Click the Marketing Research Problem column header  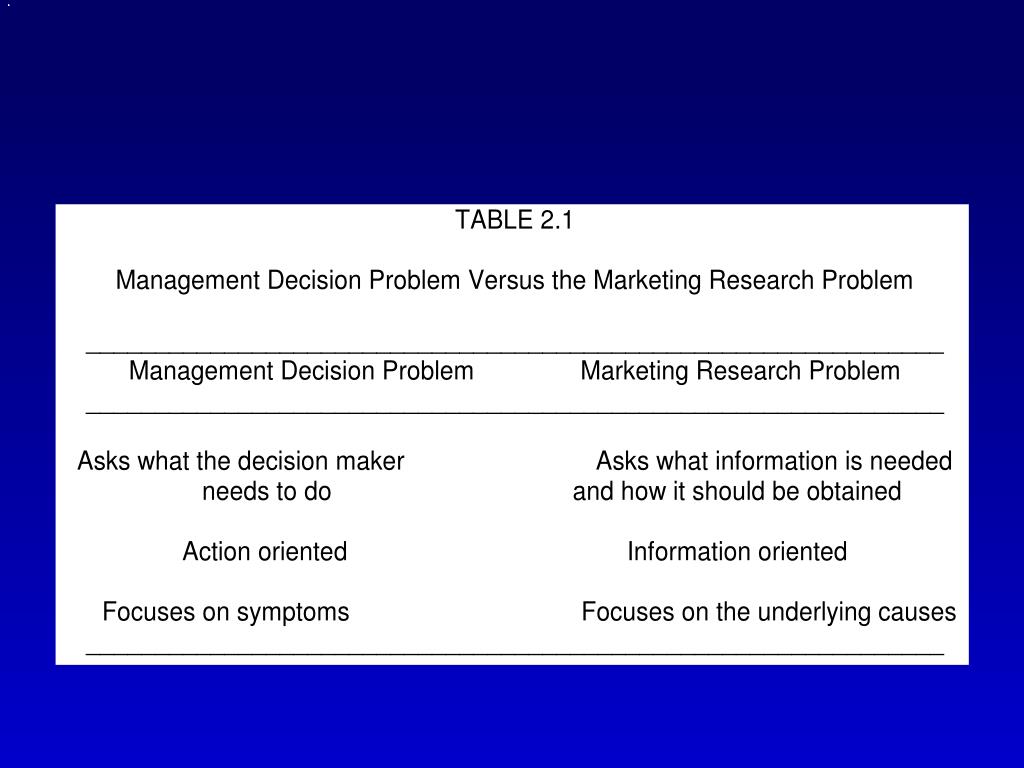[x=740, y=371]
